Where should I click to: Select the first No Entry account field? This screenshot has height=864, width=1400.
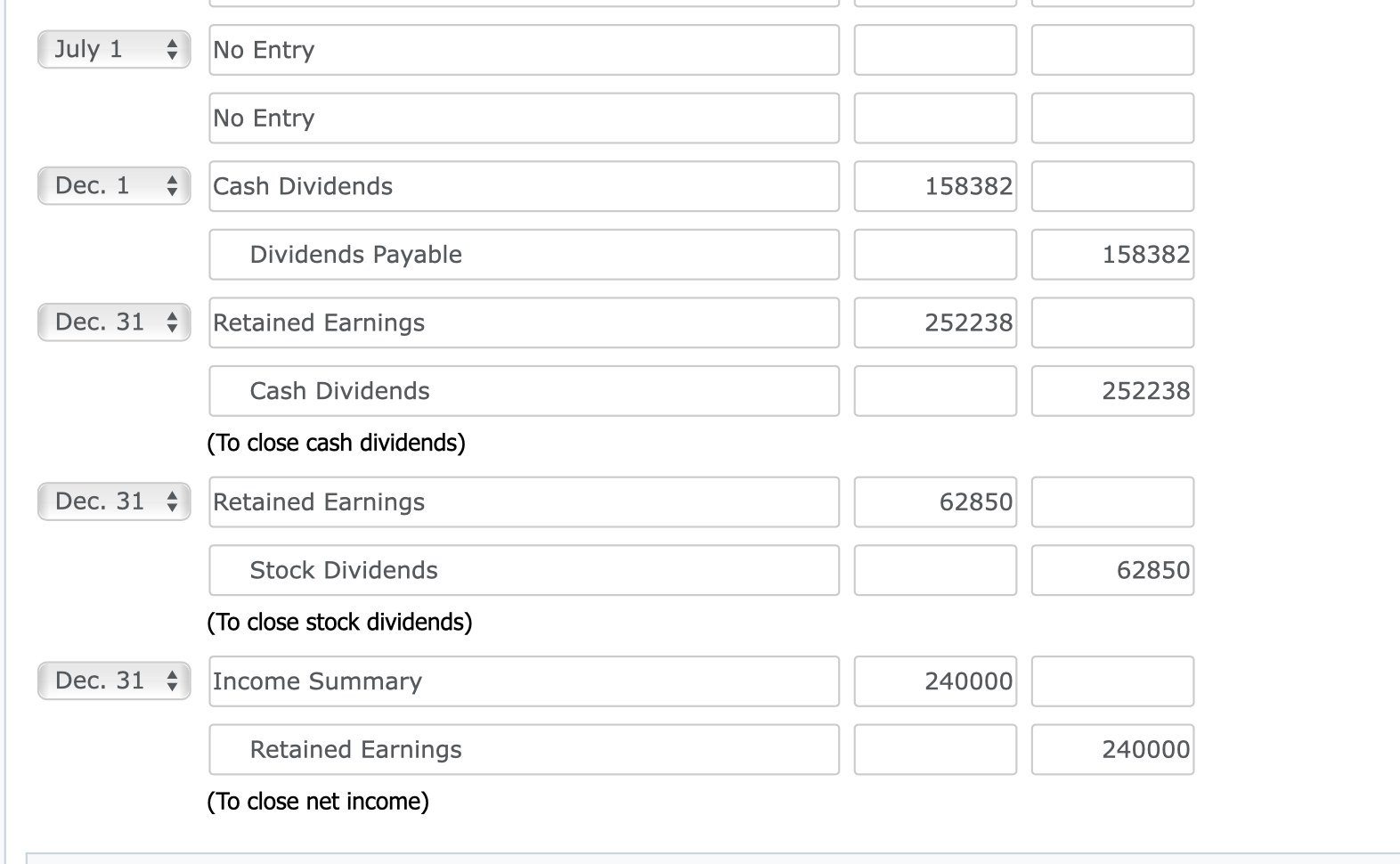524,50
